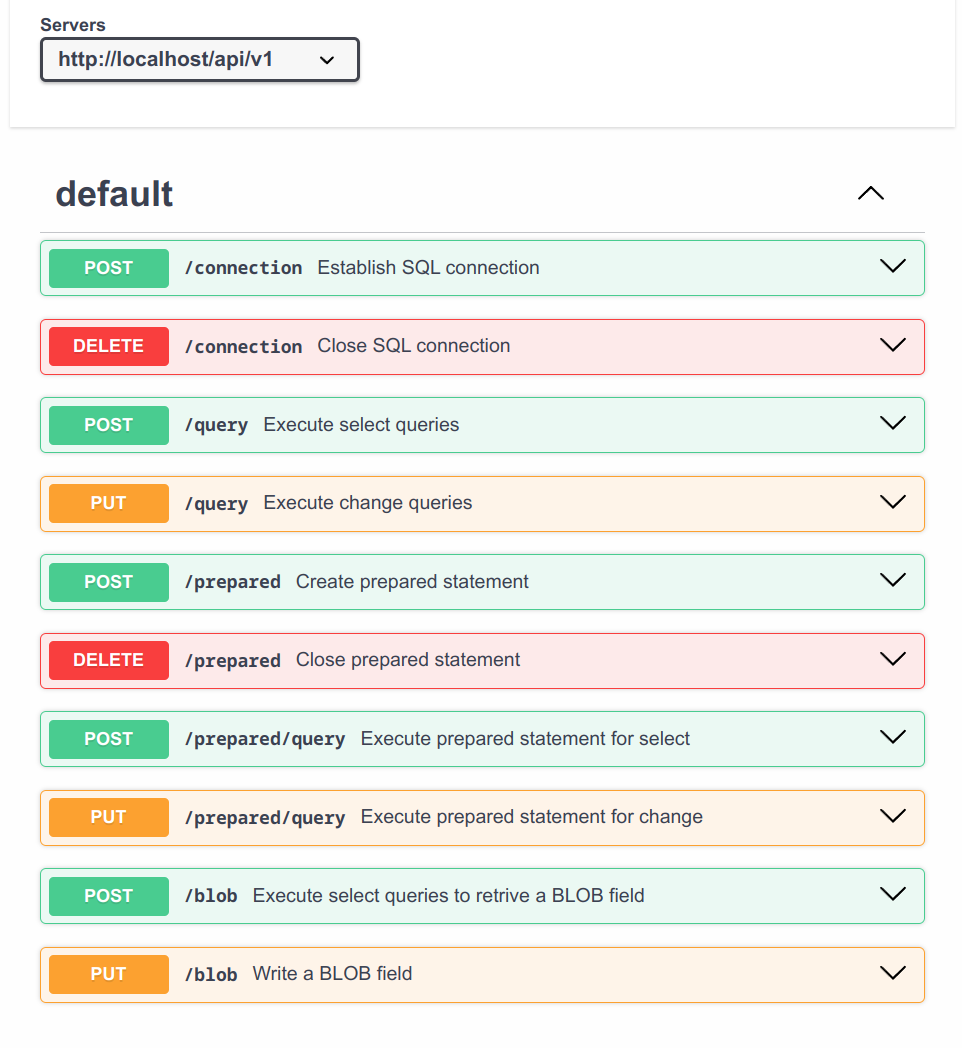Click the POST badge on /prepared/query endpoint
Screen dimensions: 962x1048
pyautogui.click(x=108, y=738)
